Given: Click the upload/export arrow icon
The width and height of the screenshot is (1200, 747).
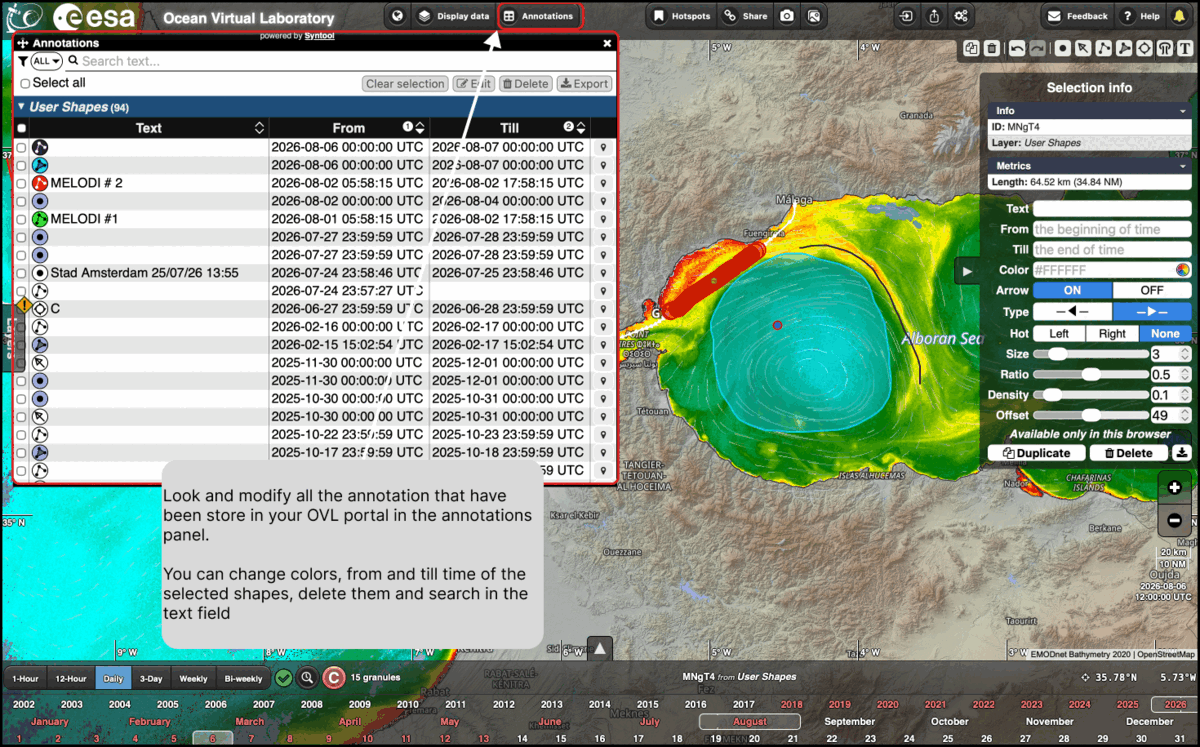Looking at the screenshot, I should tap(934, 16).
